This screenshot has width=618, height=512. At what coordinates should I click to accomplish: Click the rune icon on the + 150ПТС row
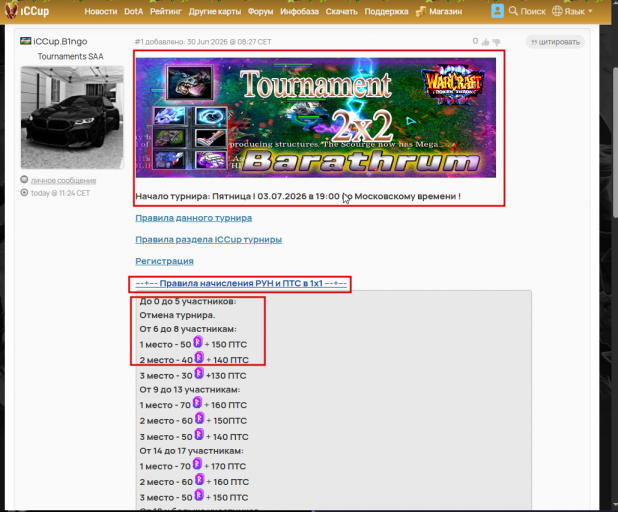(x=200, y=418)
